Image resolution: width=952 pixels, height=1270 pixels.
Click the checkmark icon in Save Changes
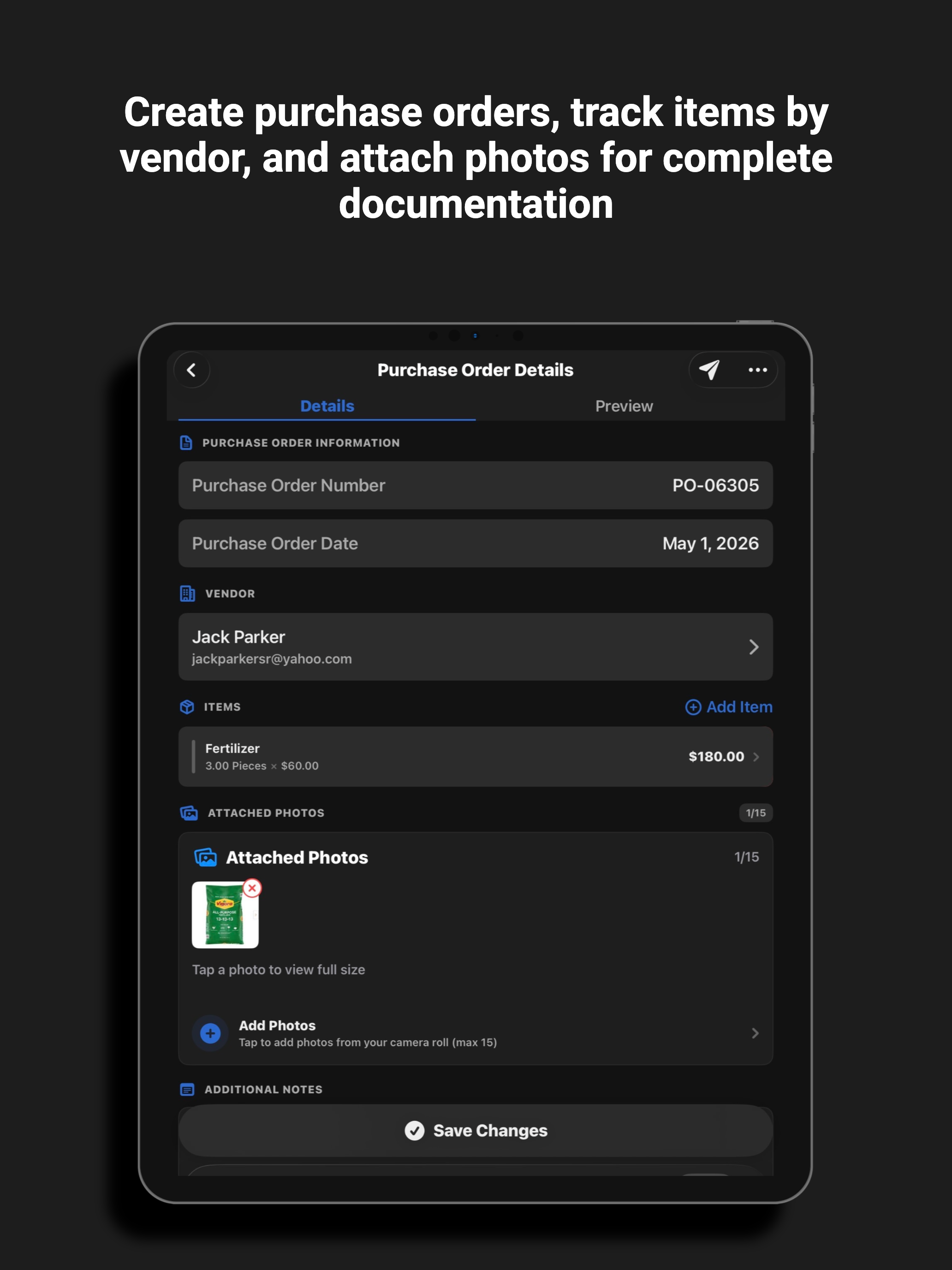coord(414,1130)
